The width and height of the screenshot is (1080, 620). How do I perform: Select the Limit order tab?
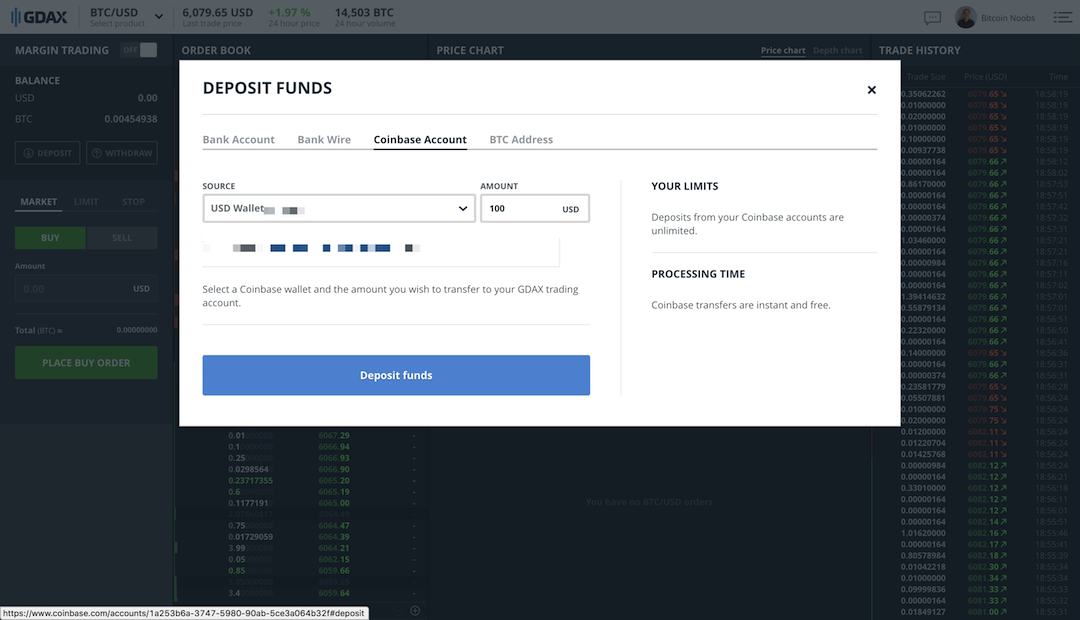(x=86, y=202)
